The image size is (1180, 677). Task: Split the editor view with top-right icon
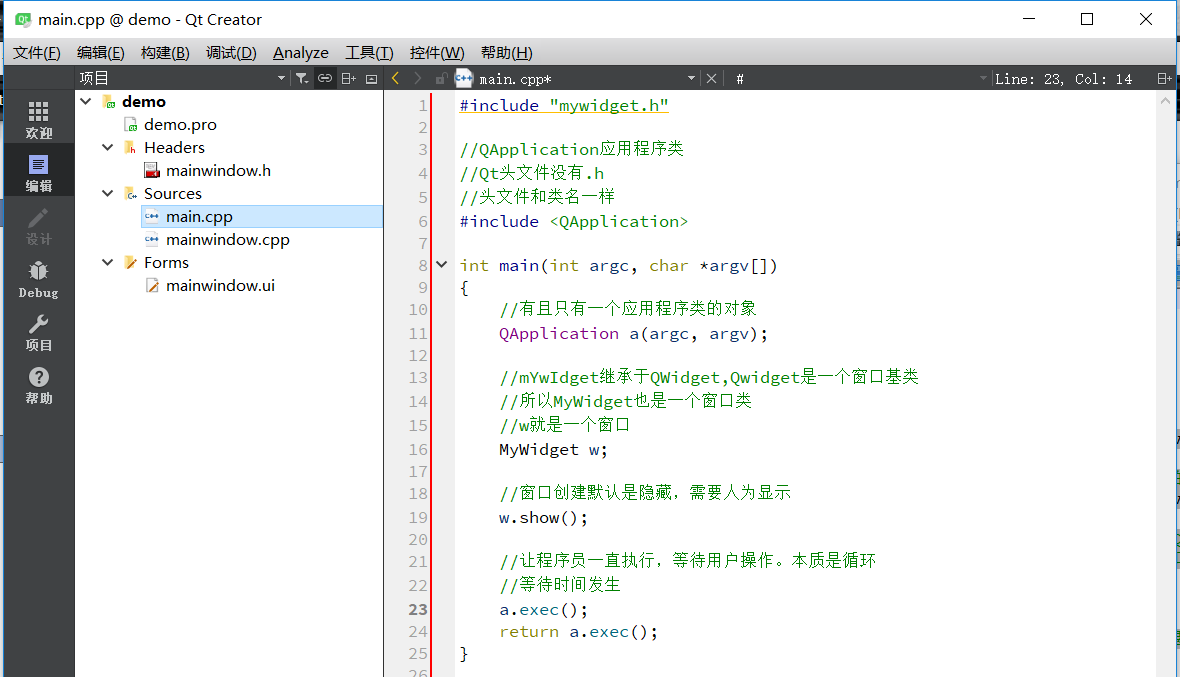pyautogui.click(x=1163, y=78)
